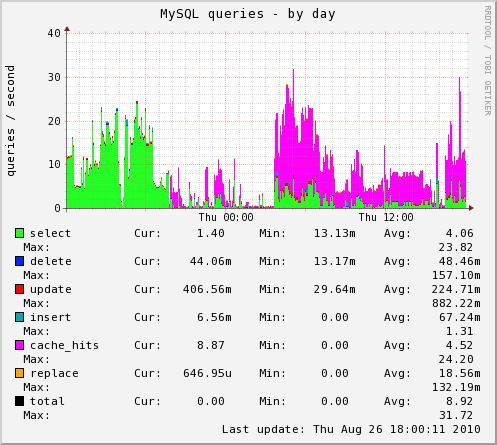Click the 'insert' legend label

(50, 317)
